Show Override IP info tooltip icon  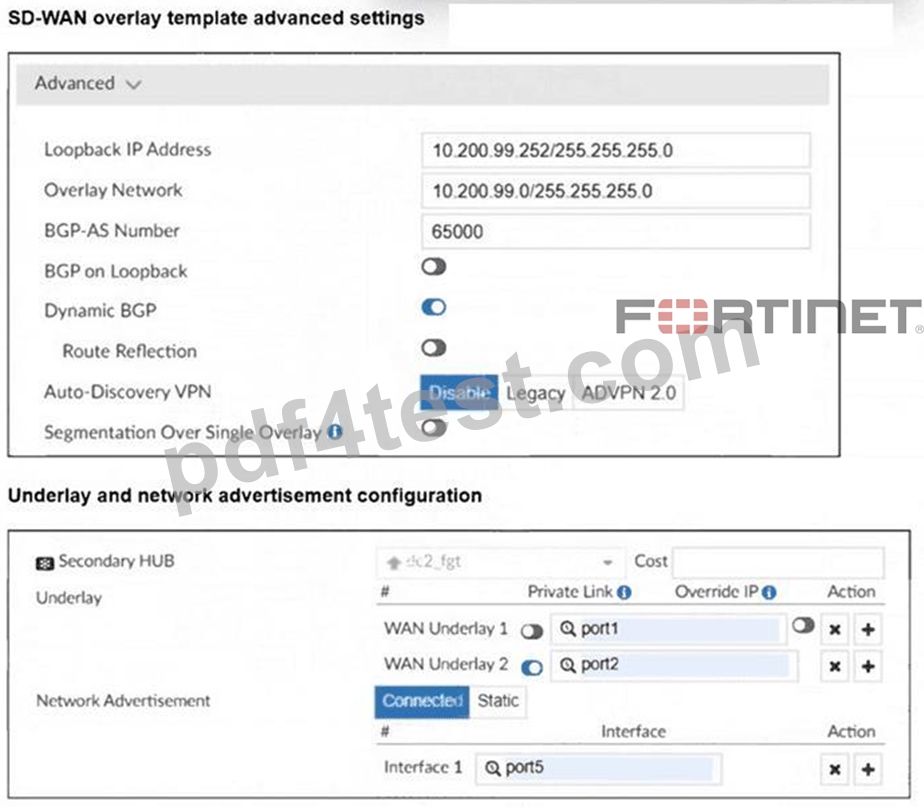tap(769, 592)
